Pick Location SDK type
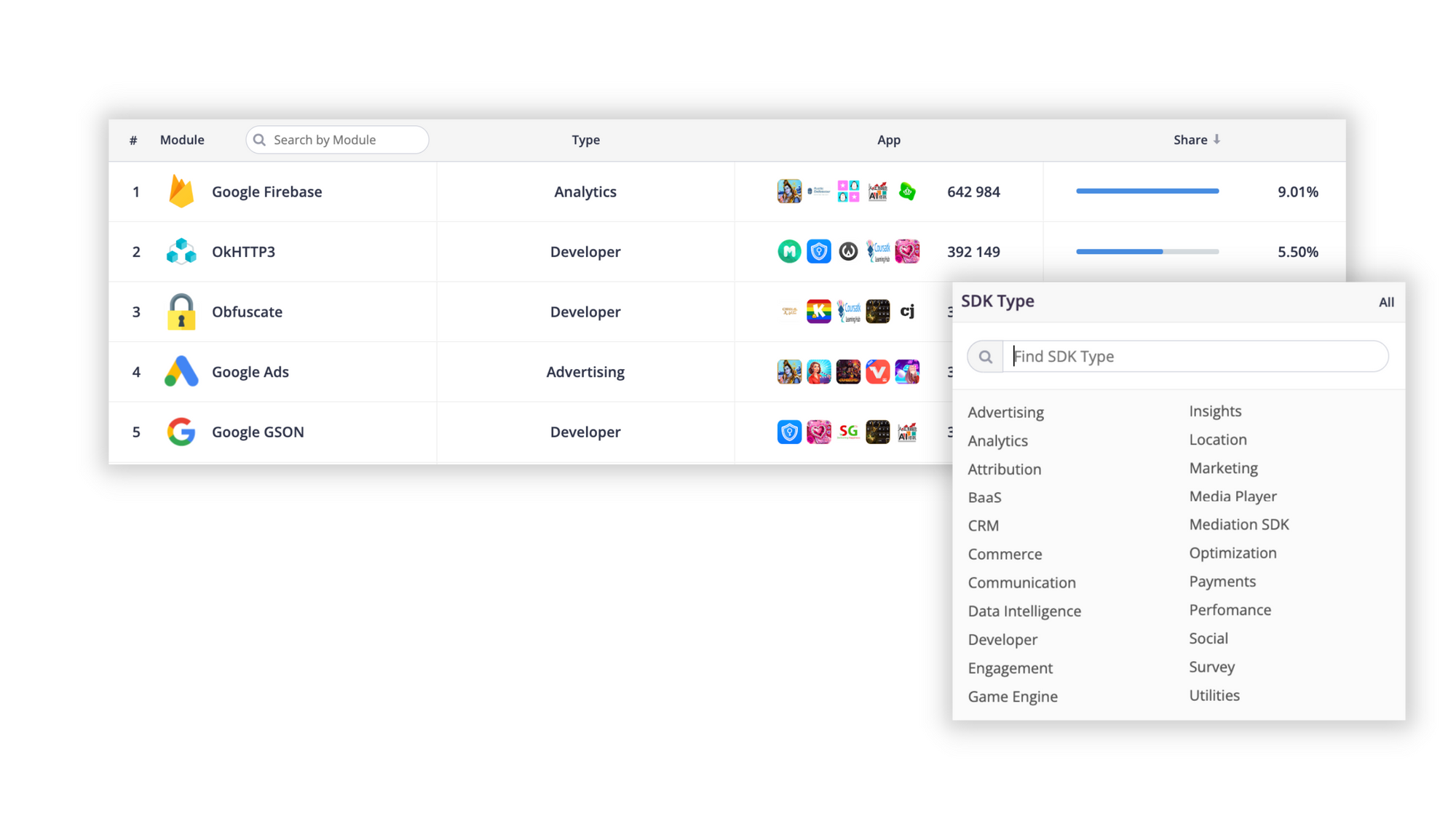 1218,440
